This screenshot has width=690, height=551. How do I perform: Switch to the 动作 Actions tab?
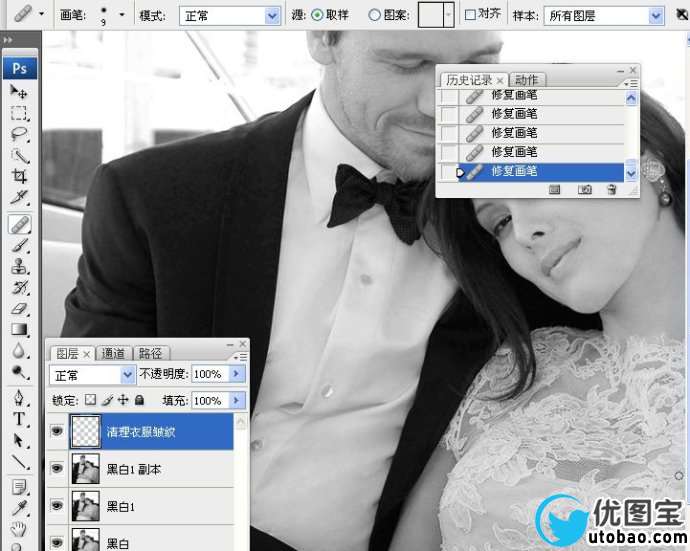[527, 80]
